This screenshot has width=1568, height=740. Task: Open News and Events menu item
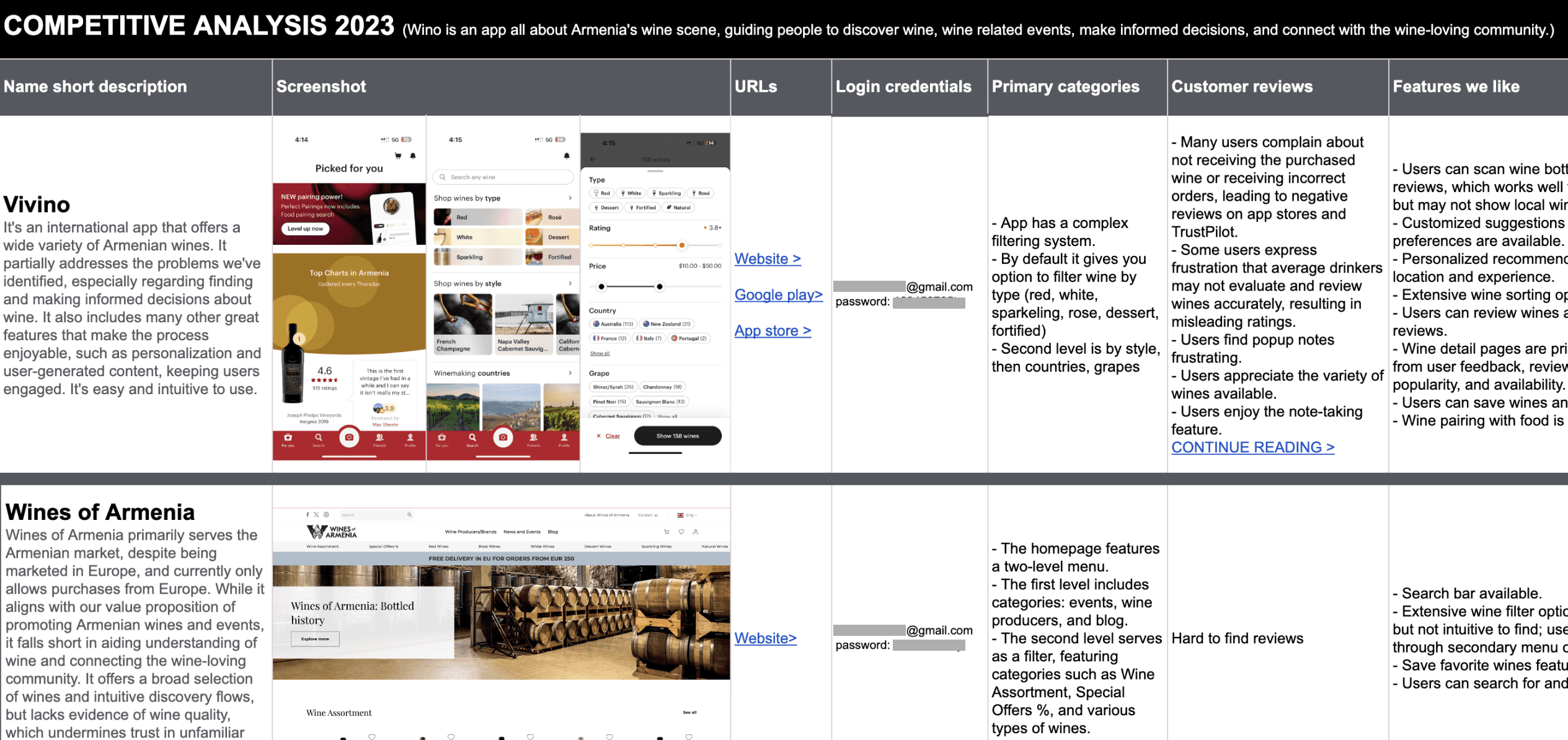click(x=522, y=532)
